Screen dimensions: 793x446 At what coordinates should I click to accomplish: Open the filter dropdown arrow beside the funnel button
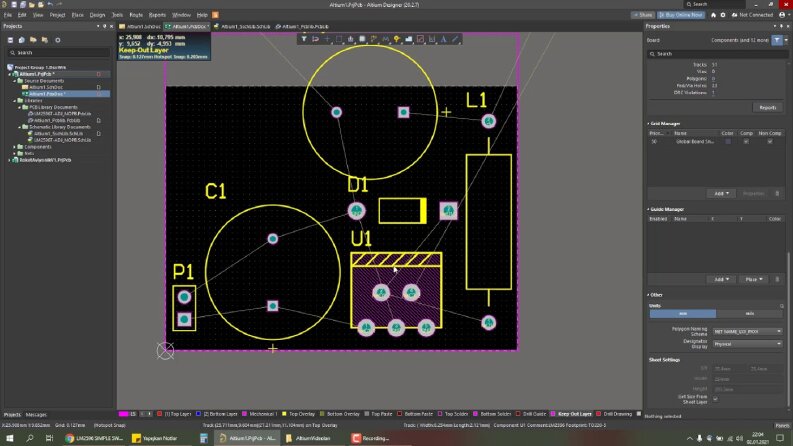click(786, 40)
